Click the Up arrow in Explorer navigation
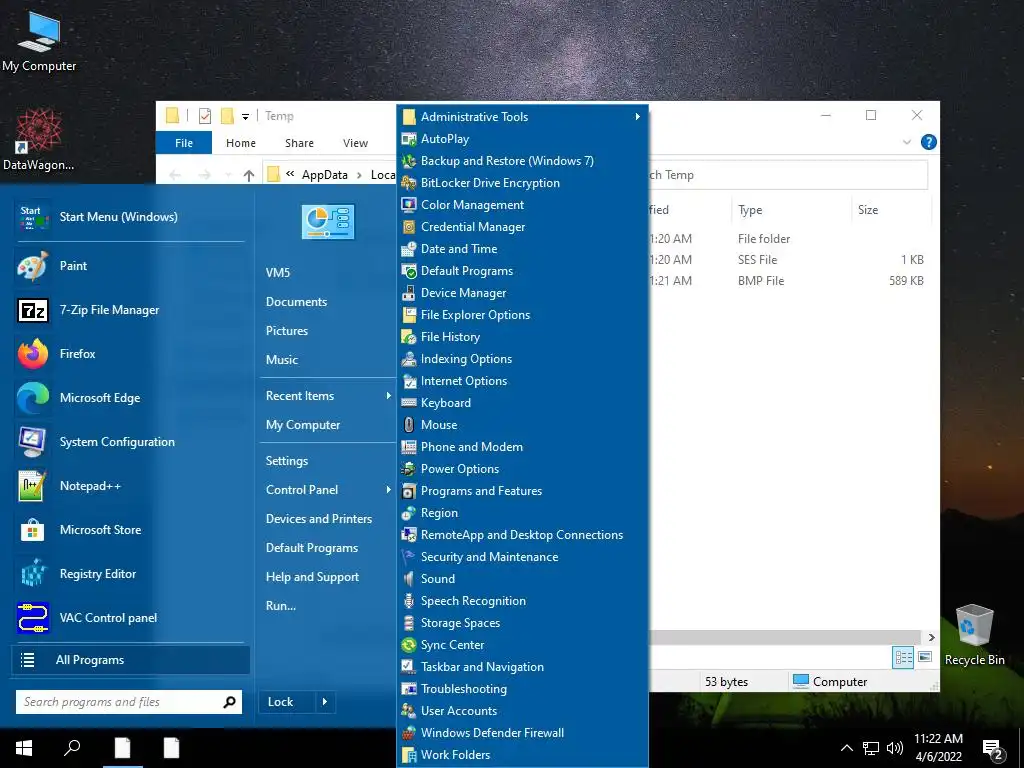This screenshot has width=1024, height=768. point(248,175)
